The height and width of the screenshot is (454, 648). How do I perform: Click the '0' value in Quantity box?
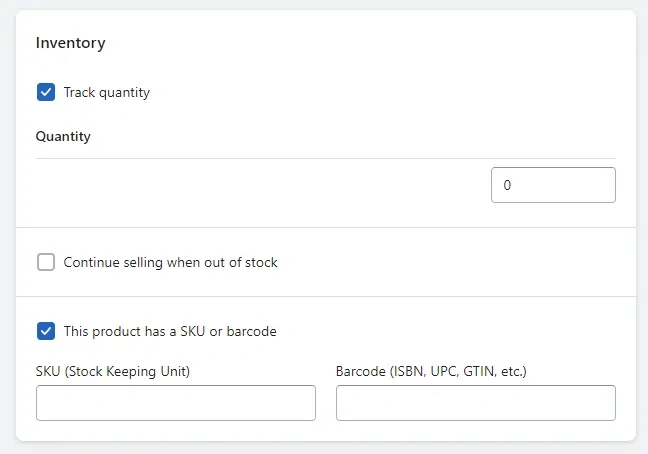508,185
